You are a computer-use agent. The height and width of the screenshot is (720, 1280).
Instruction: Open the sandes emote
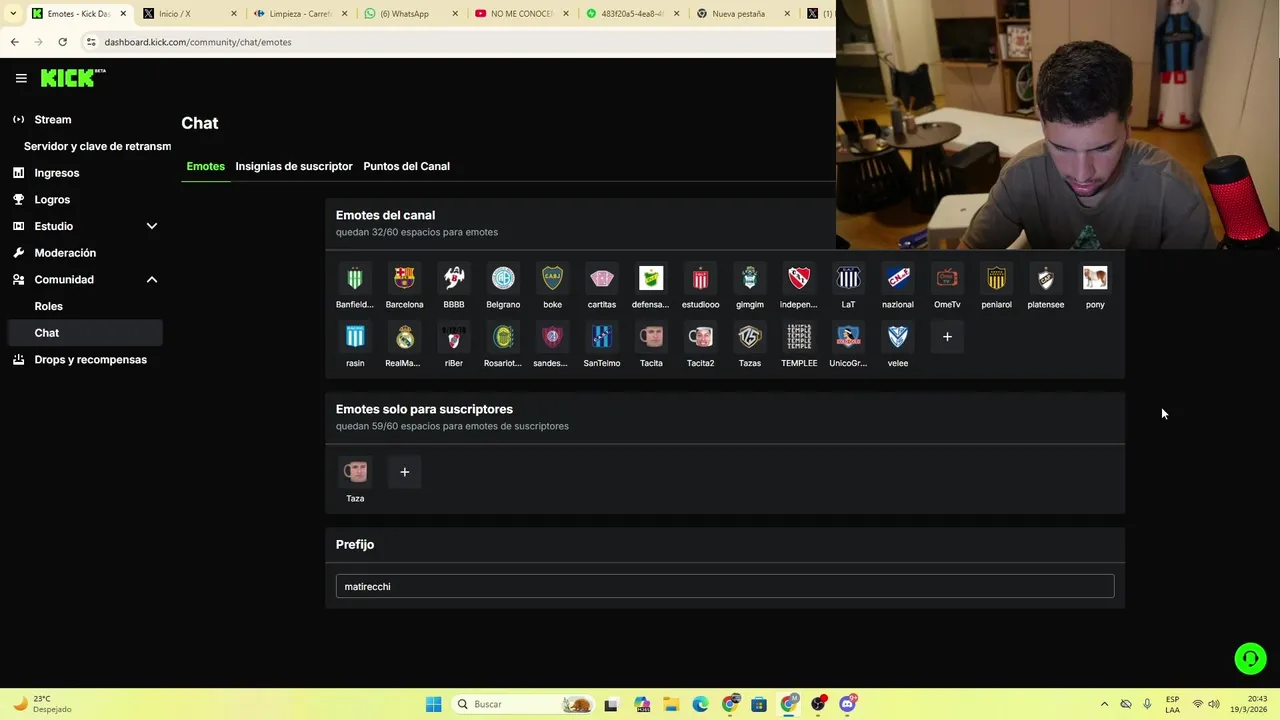(552, 337)
